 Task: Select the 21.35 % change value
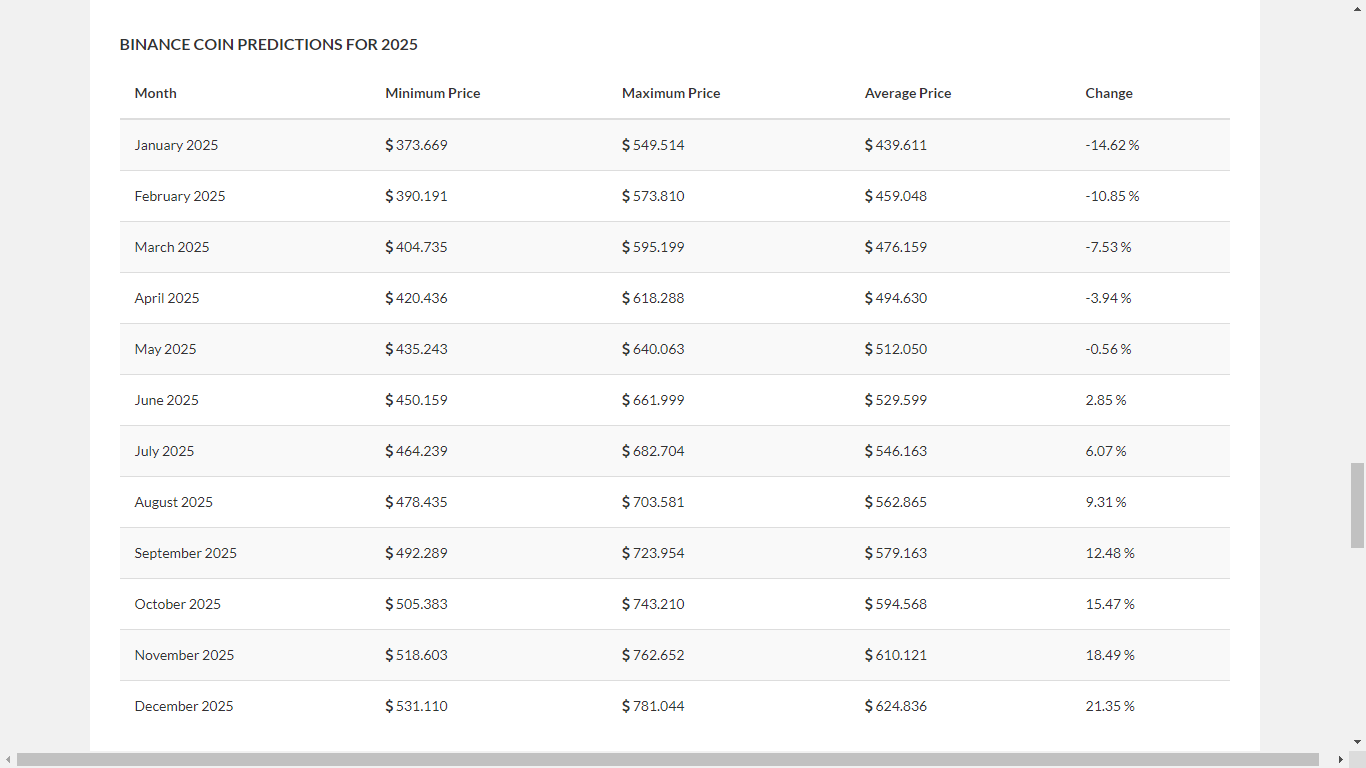(x=1110, y=706)
